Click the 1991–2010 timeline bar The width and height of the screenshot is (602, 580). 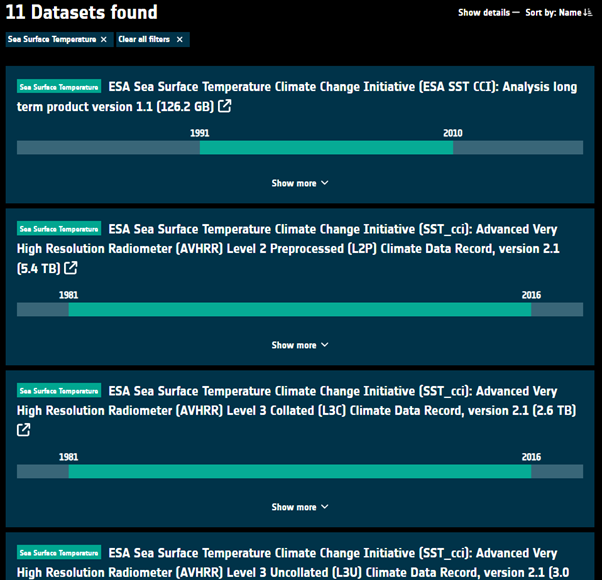326,148
